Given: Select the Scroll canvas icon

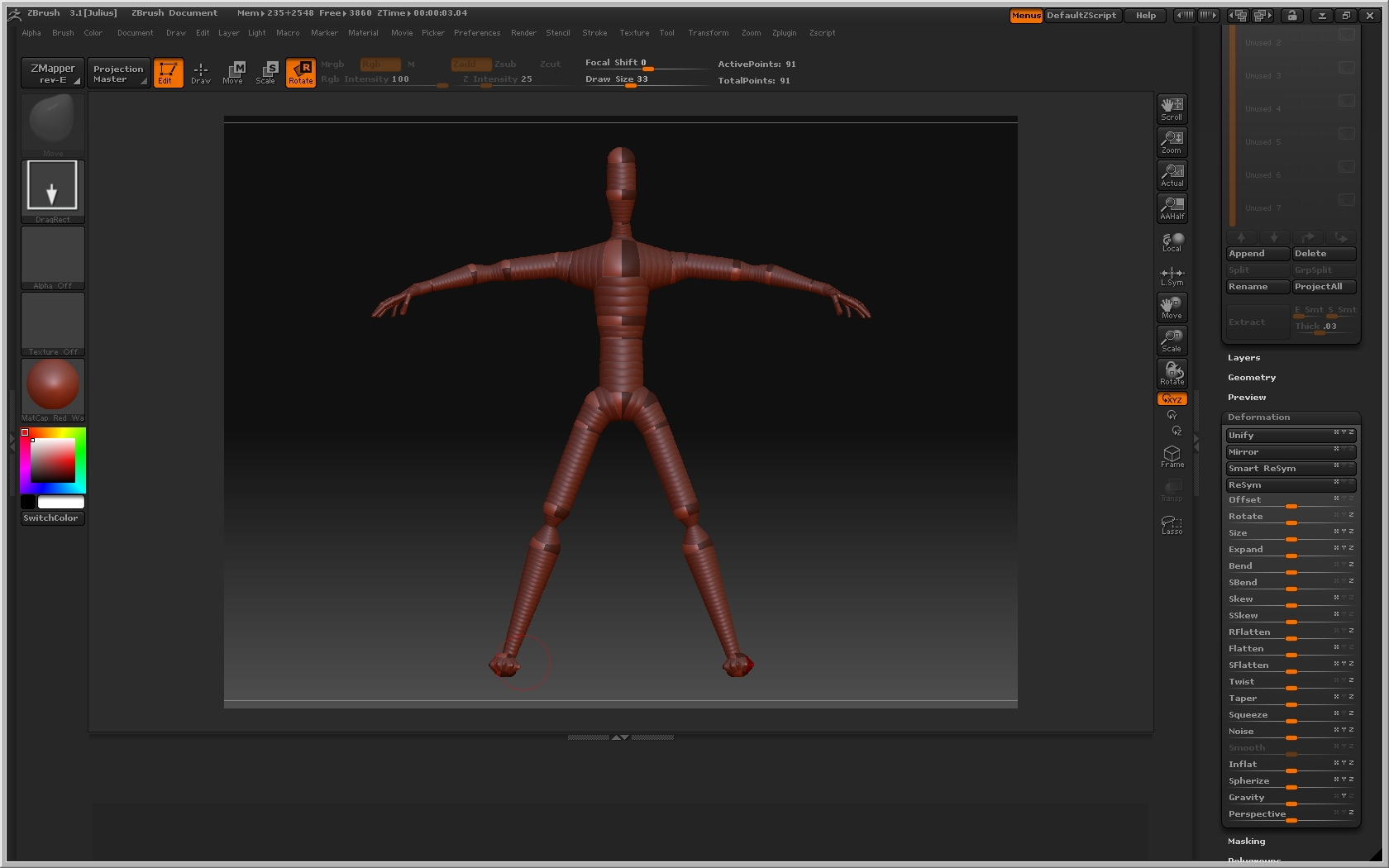Looking at the screenshot, I should (1172, 108).
